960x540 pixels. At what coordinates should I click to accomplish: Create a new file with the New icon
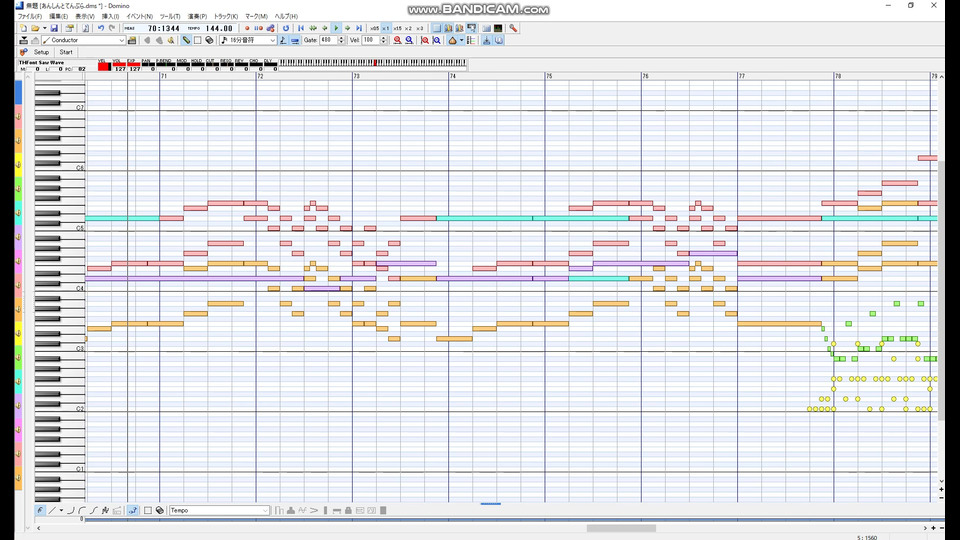(23, 28)
